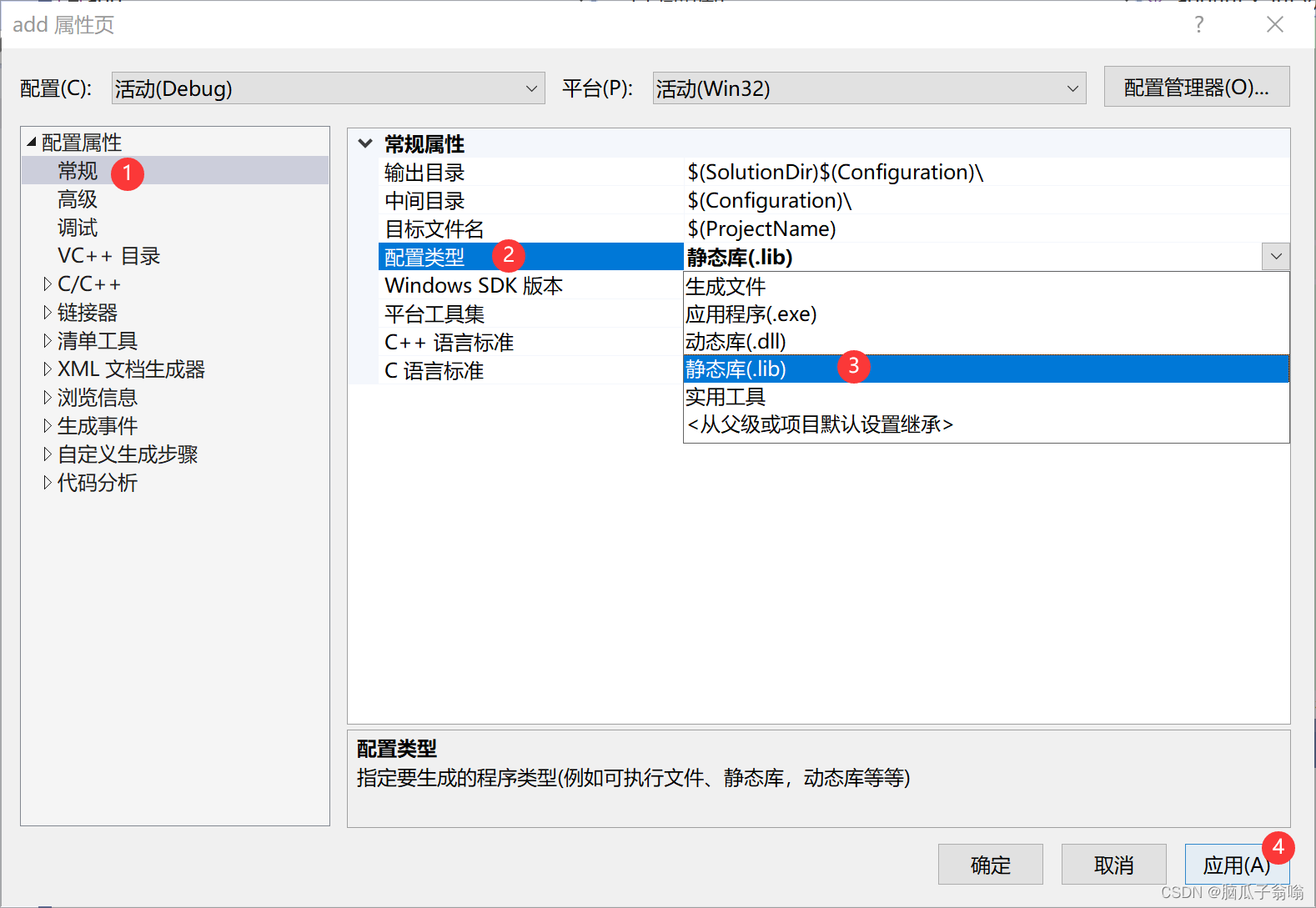Select 调试 in the property tree
Image resolution: width=1316 pixels, height=908 pixels.
coord(78,228)
